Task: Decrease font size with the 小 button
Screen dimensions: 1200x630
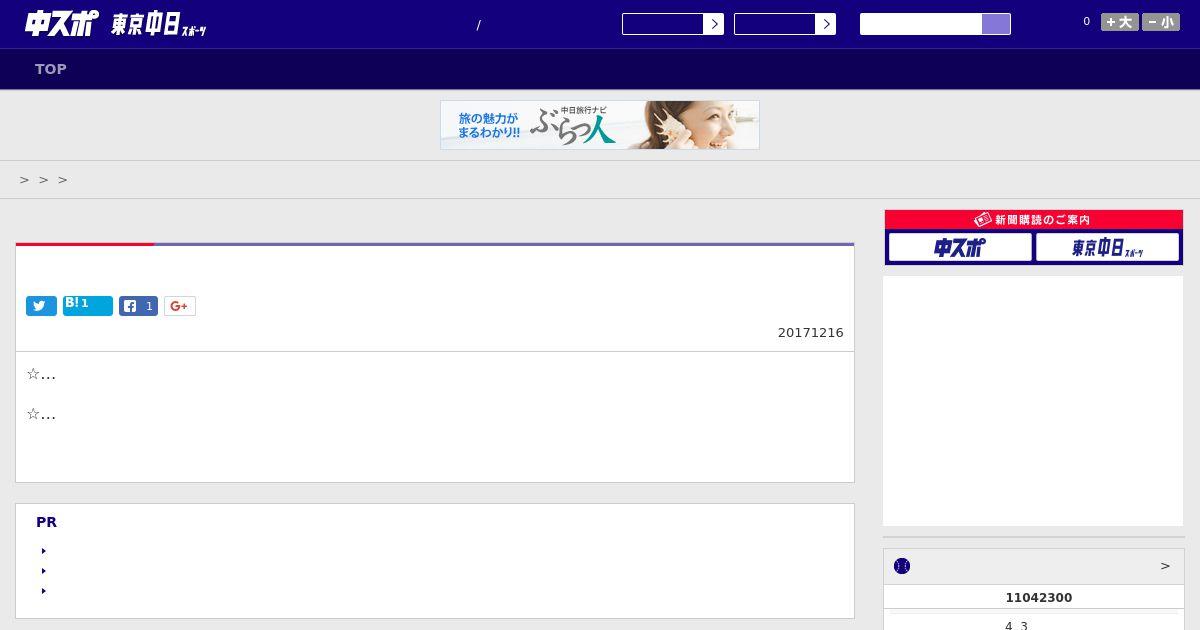Action: point(1161,22)
